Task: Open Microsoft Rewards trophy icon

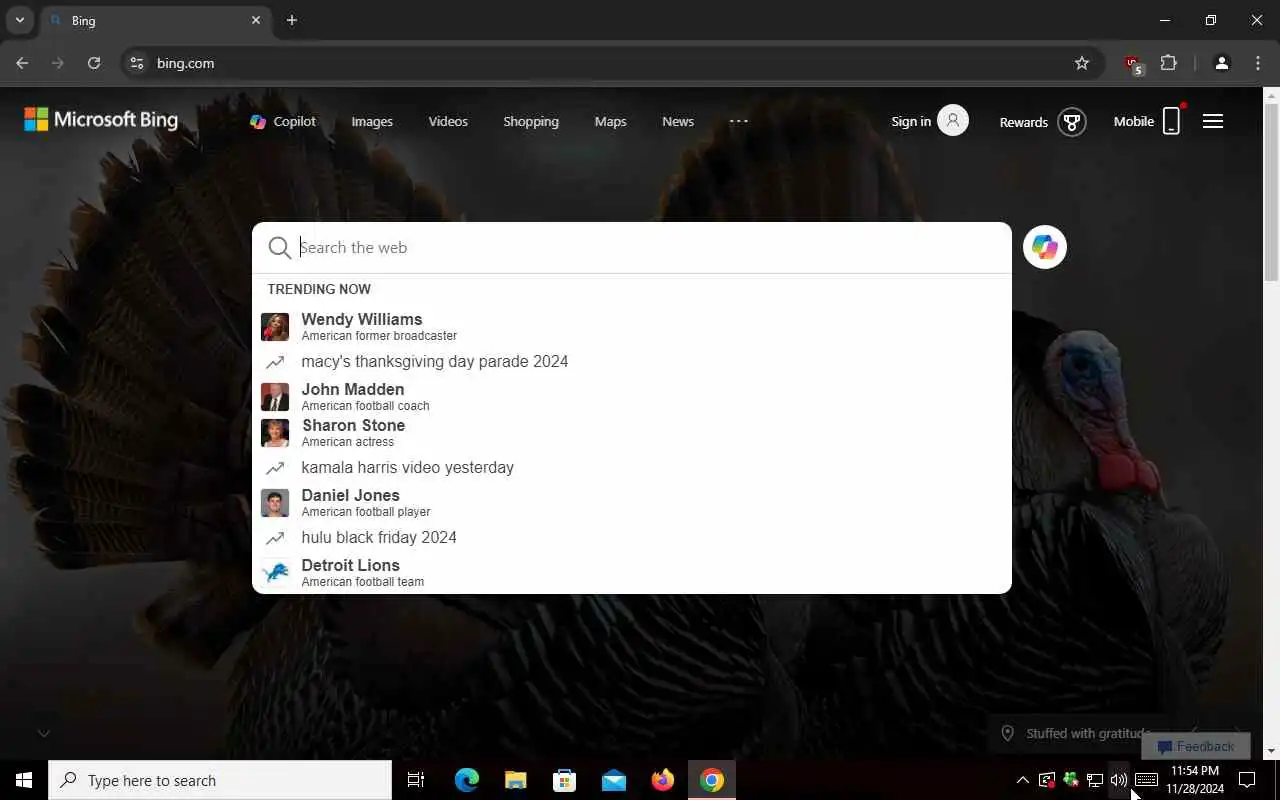Action: 1072,122
